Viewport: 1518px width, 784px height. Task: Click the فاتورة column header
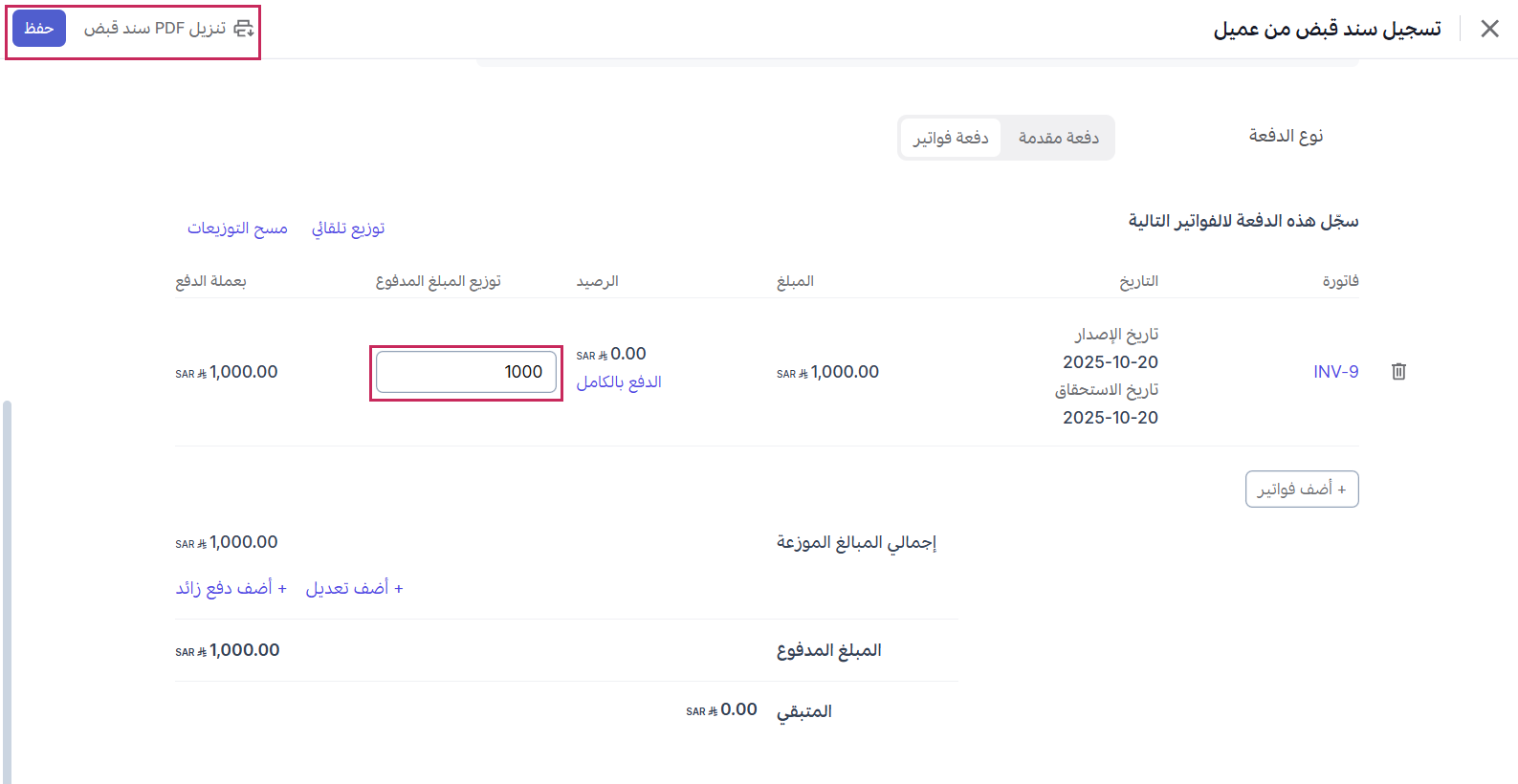coord(1340,281)
